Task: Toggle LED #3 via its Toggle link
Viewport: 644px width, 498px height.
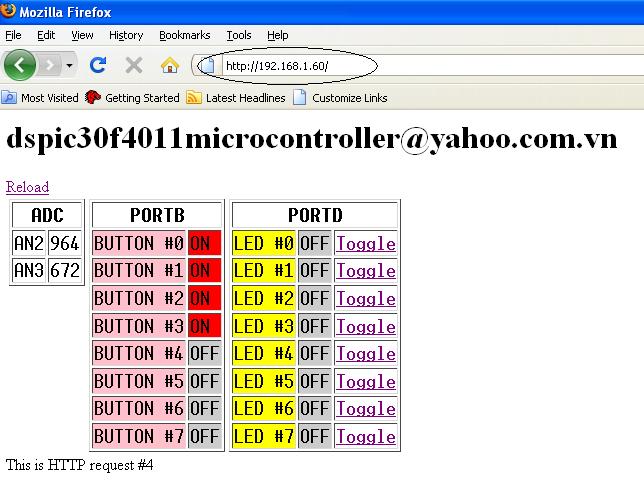Action: pos(366,326)
